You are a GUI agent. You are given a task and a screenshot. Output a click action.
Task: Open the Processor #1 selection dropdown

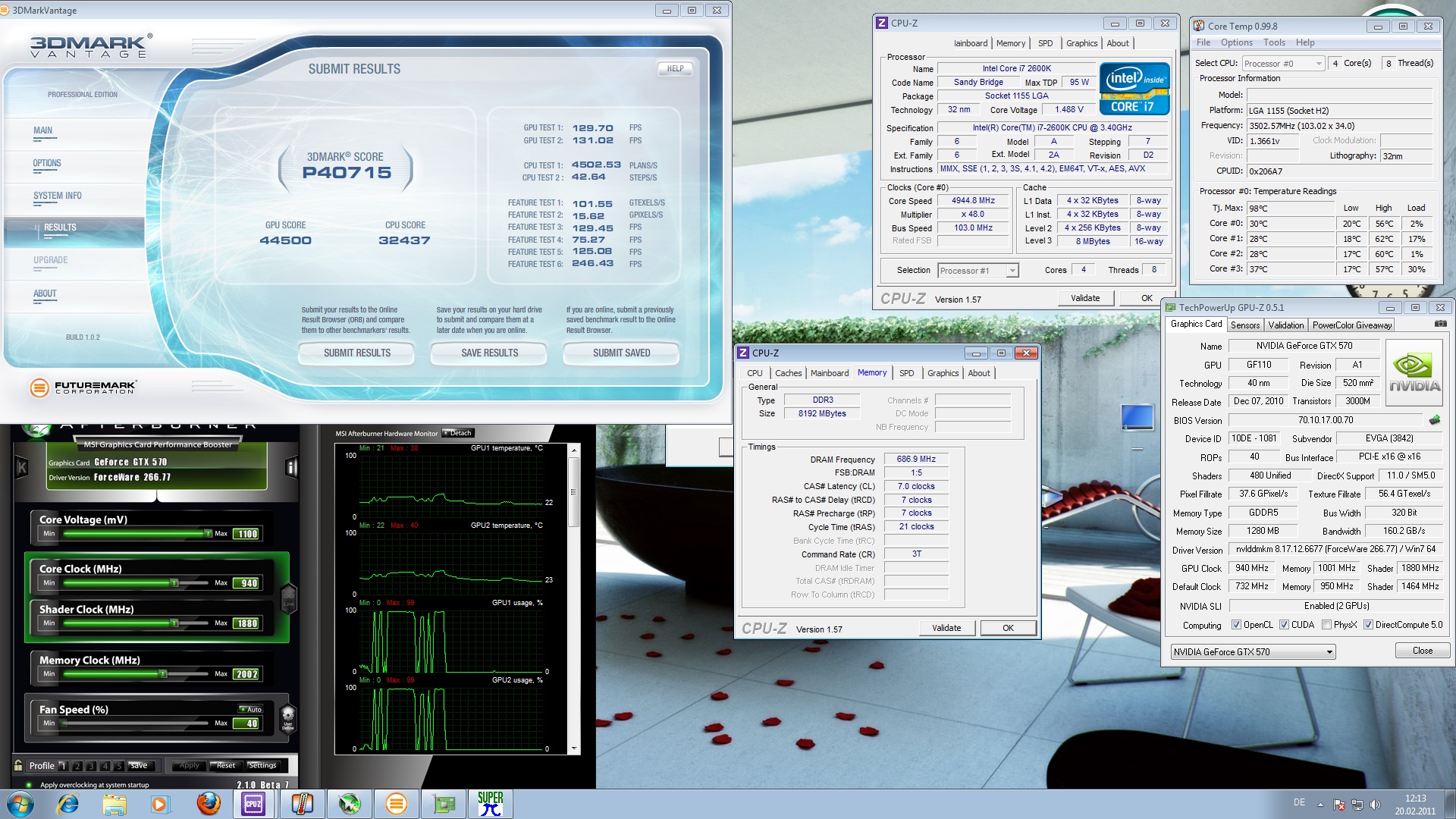coord(1012,271)
